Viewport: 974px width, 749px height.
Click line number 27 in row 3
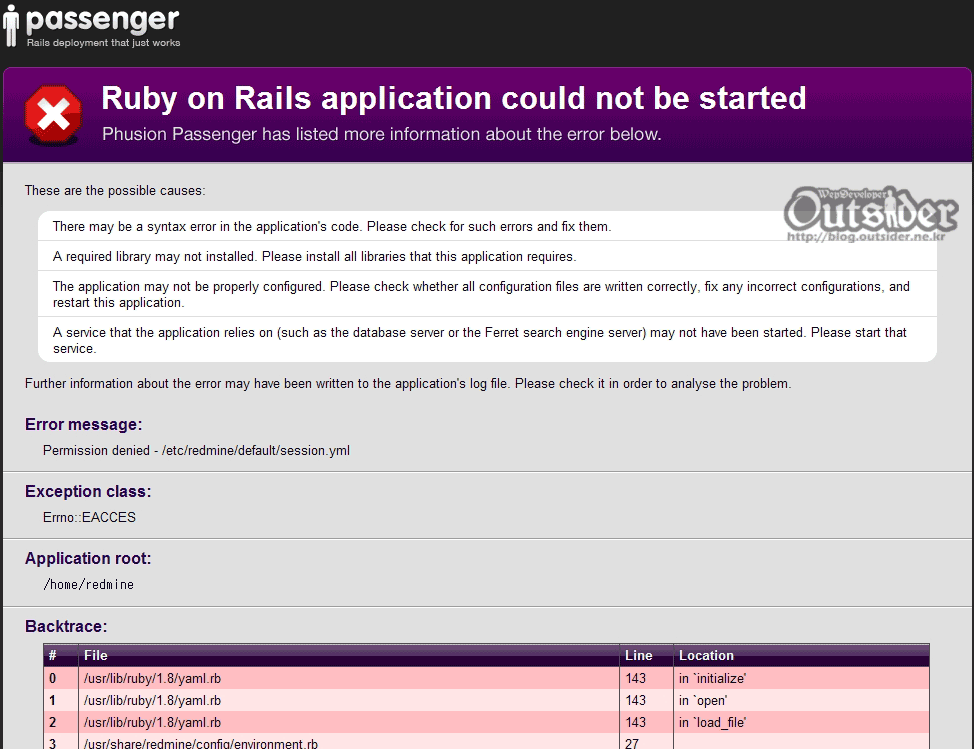[632, 743]
